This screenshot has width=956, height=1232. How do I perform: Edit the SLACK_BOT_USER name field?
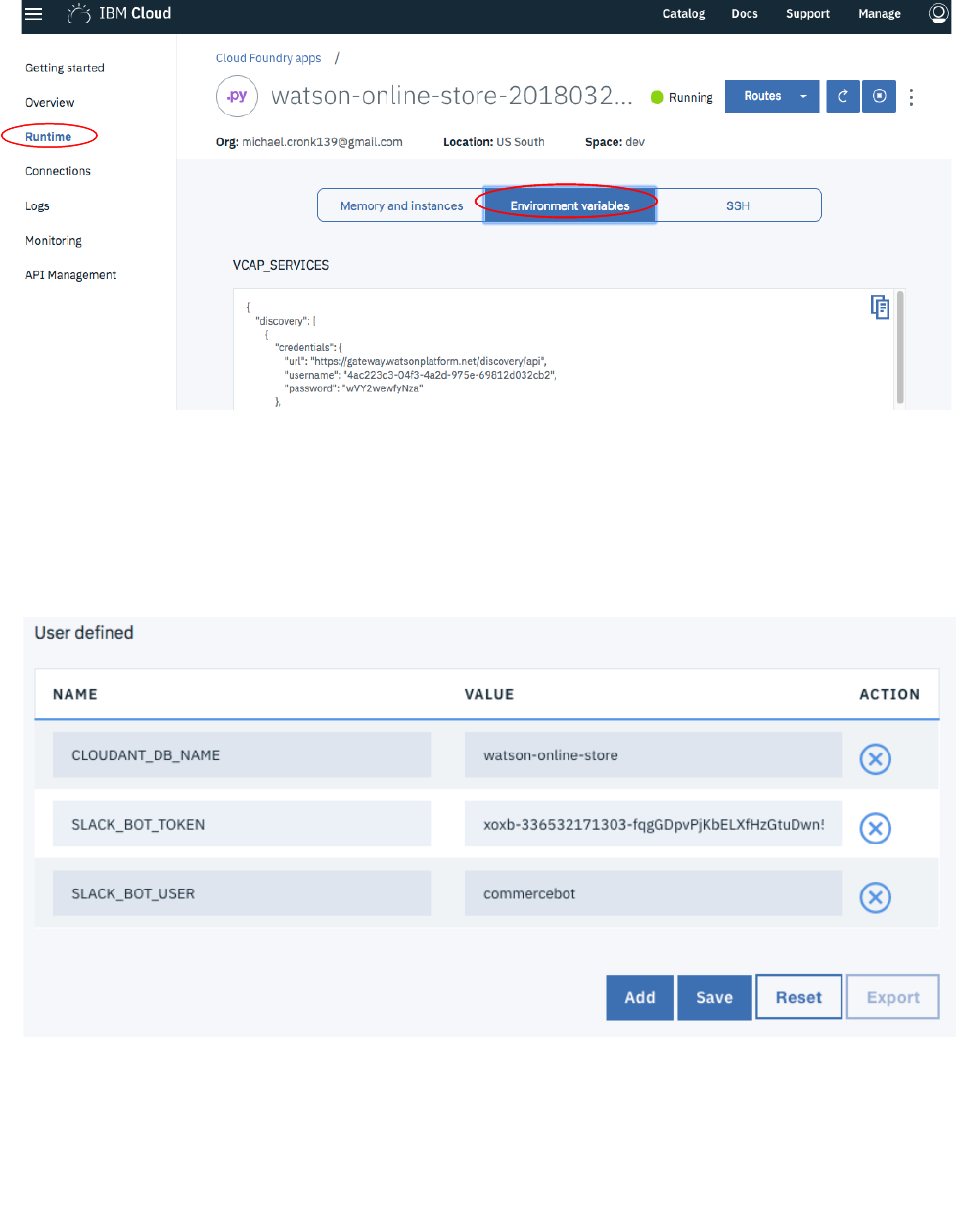(242, 893)
